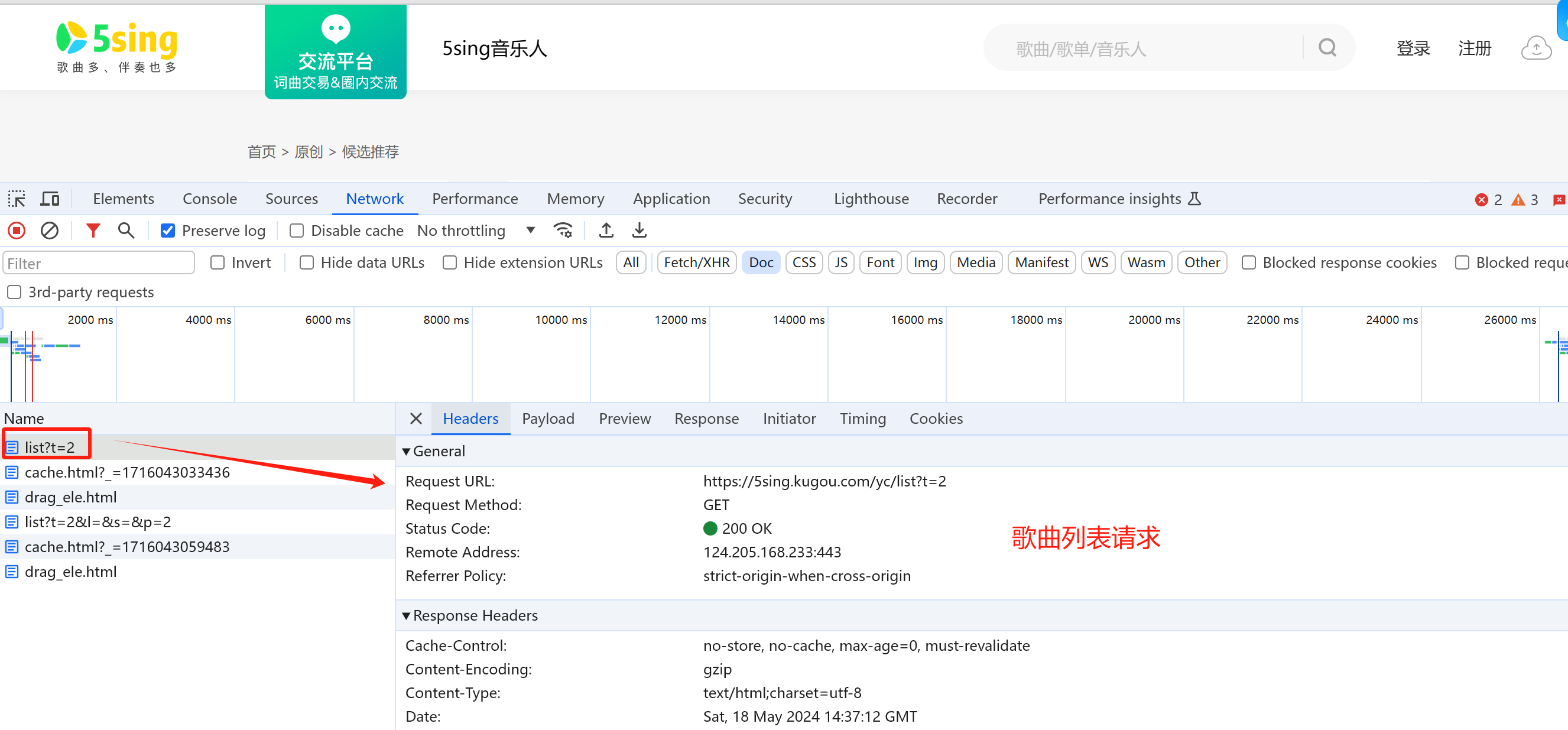Image resolution: width=1568 pixels, height=730 pixels.
Task: Open the Response tab
Action: click(706, 419)
